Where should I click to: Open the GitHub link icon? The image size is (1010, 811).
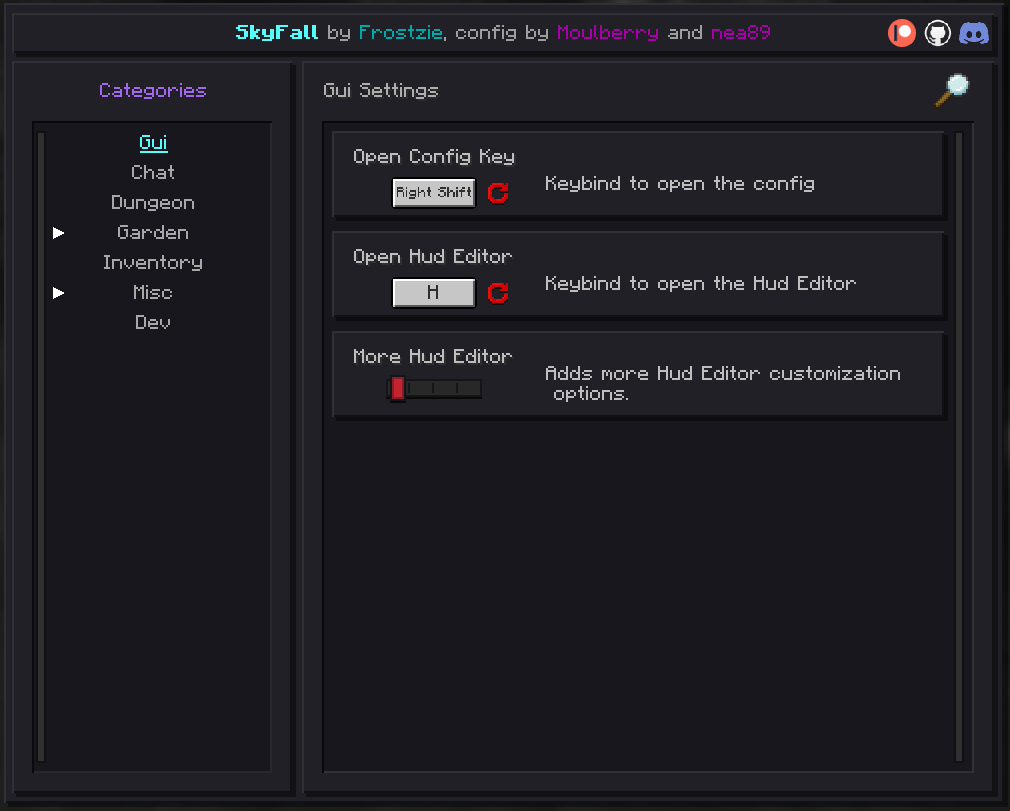pos(937,33)
